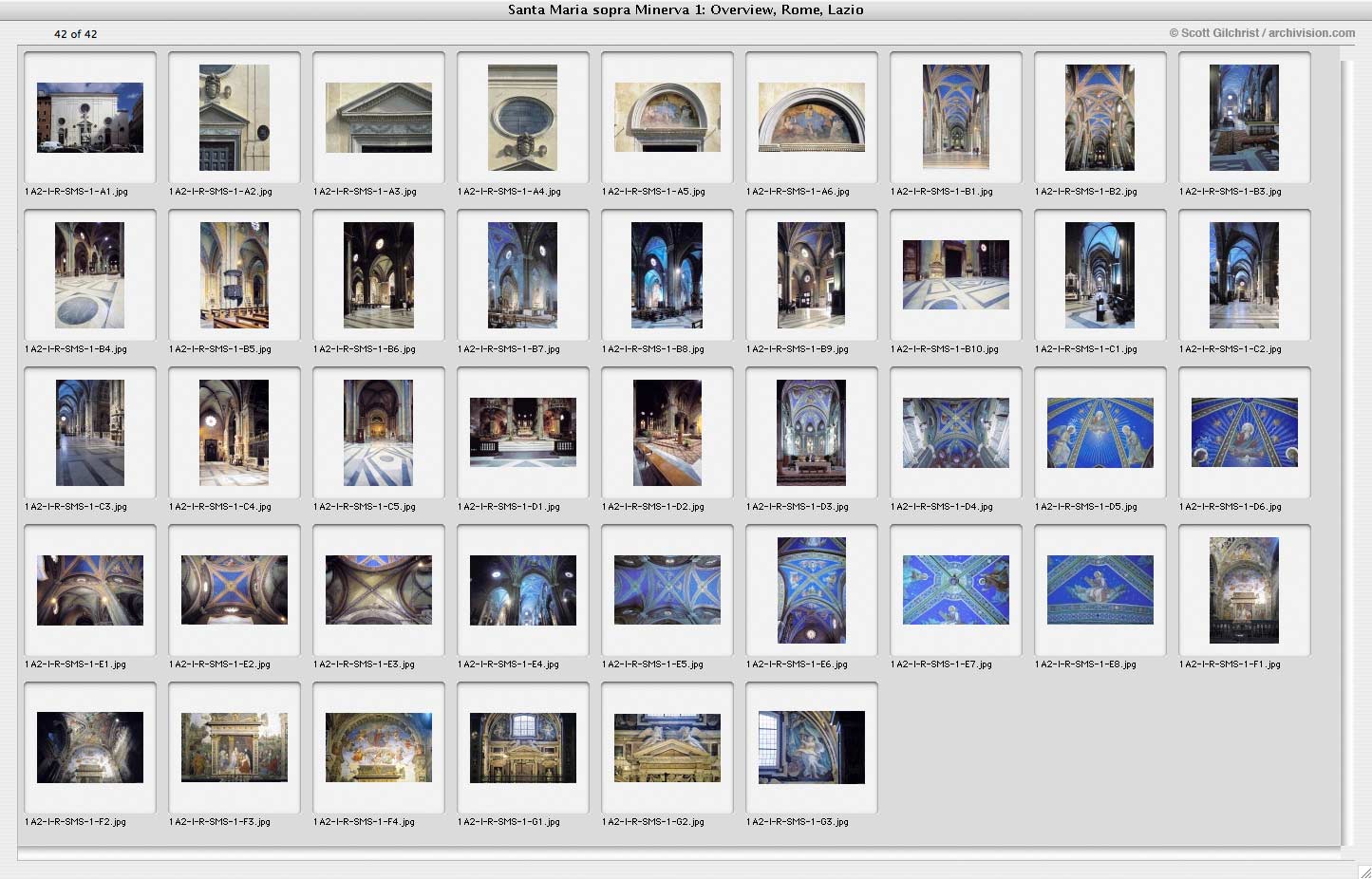Select lunette fresco thumbnail 1A2-I-R-SMS-1-A5.jpg
1372x879 pixels.
667,118
